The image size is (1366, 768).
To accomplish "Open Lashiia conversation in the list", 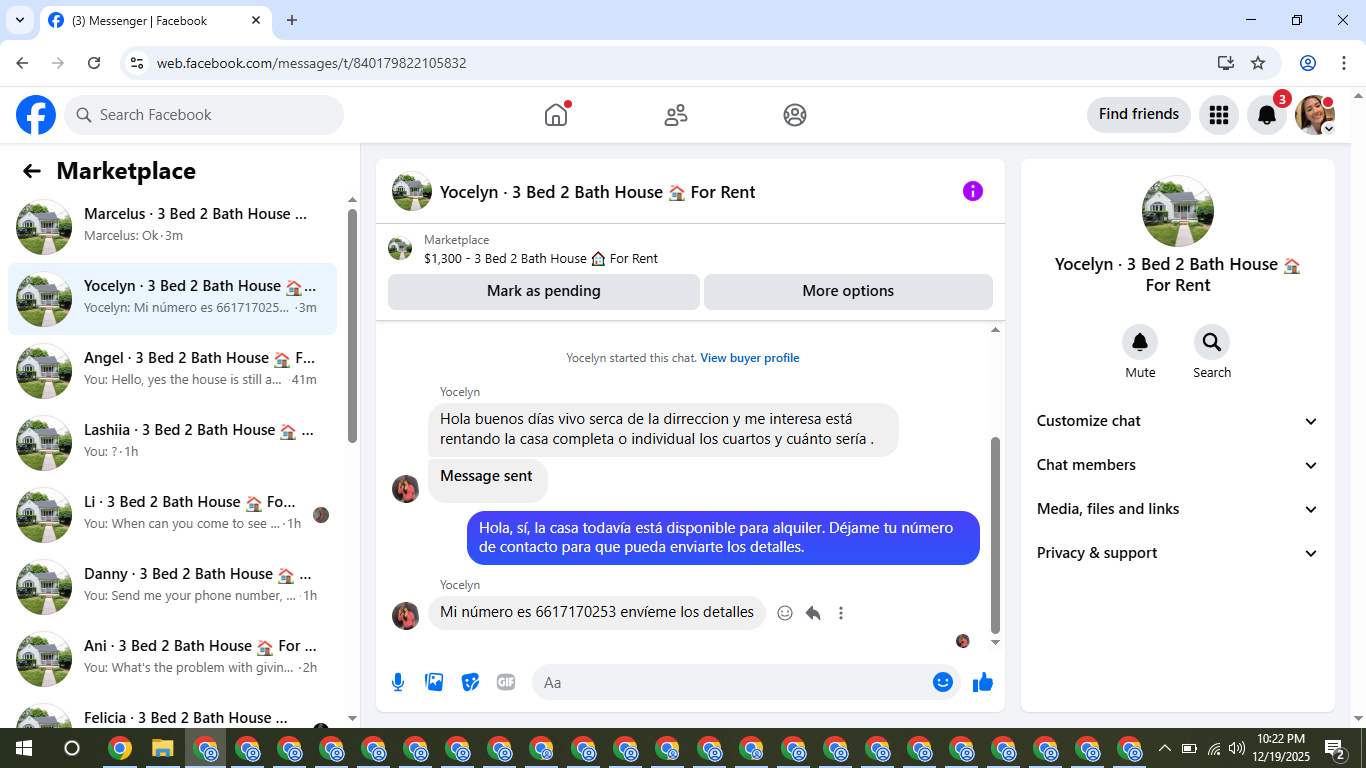I will (x=172, y=442).
